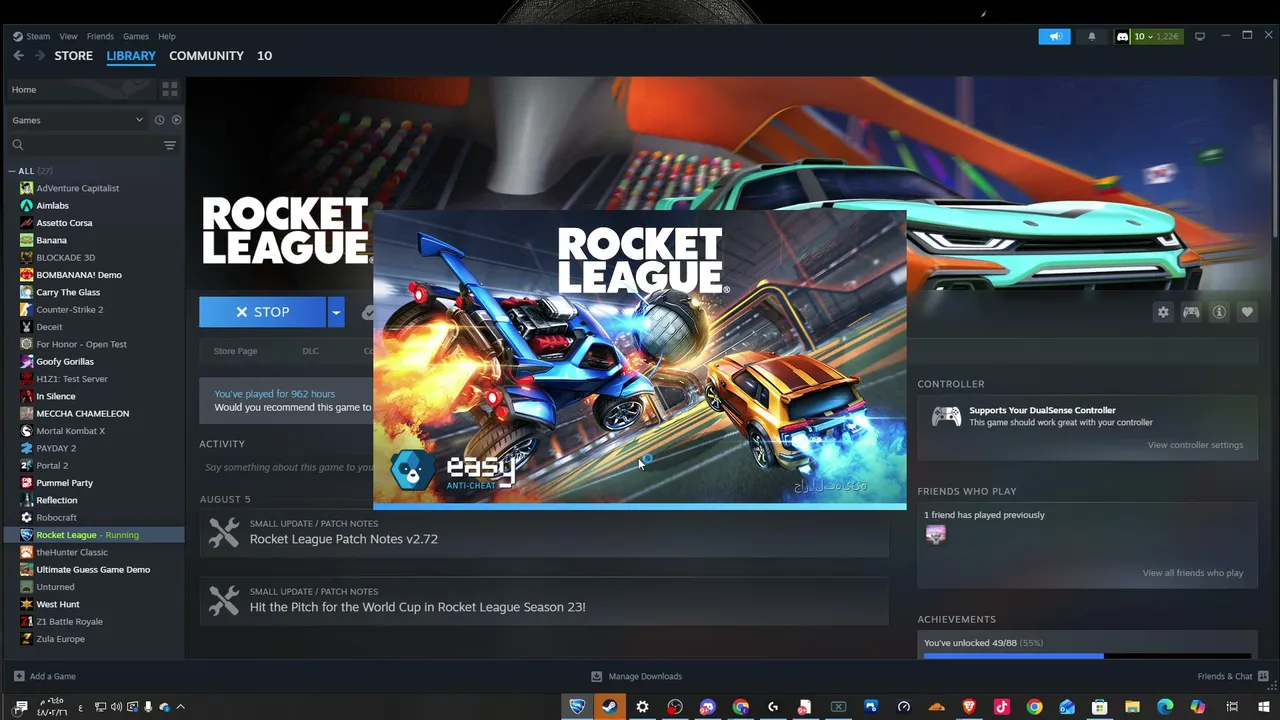Open Brave browser from the taskbar

pos(969,707)
